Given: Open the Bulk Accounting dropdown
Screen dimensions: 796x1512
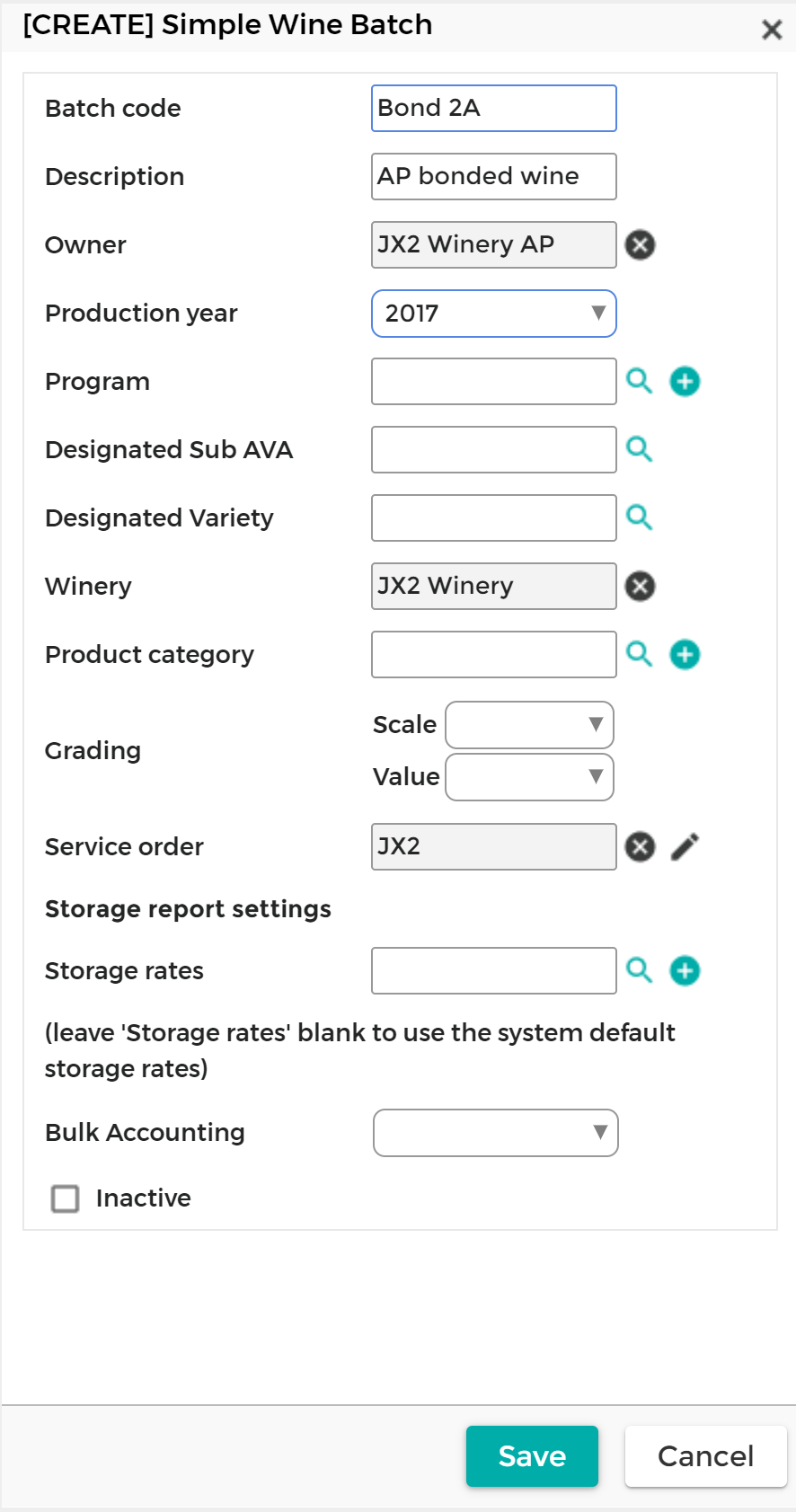Looking at the screenshot, I should tap(495, 1133).
